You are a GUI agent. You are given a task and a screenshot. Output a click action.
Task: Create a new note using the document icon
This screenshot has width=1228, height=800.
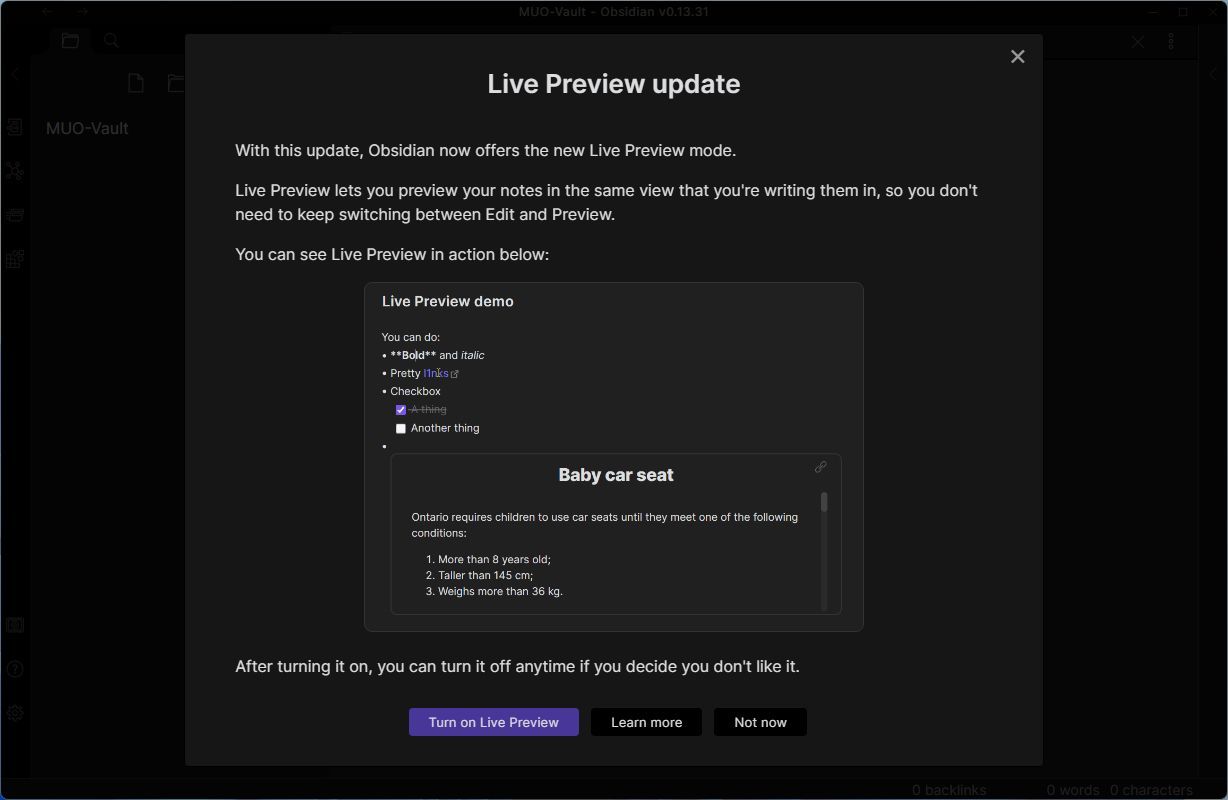135,83
